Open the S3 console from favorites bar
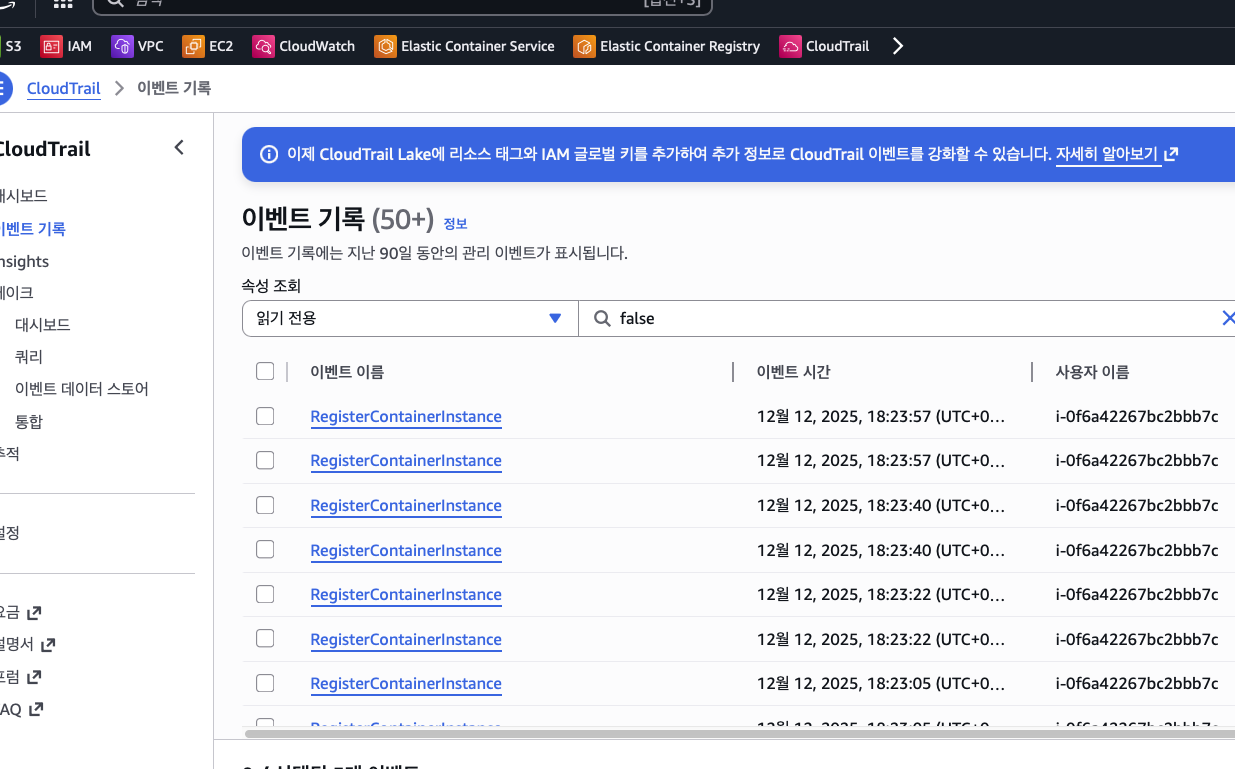Image resolution: width=1235 pixels, height=769 pixels. click(13, 46)
